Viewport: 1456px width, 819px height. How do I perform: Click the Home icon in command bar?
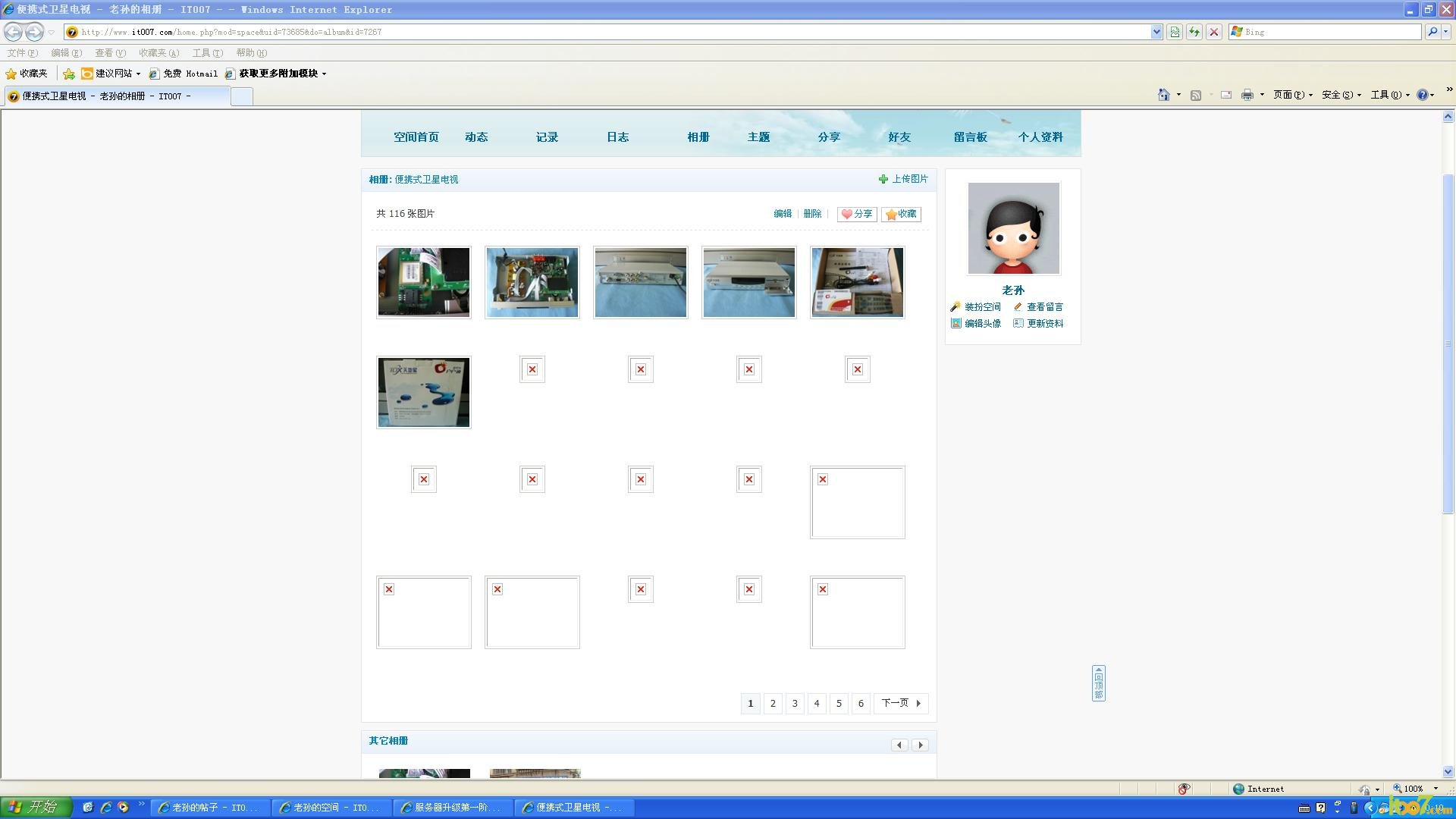1163,95
